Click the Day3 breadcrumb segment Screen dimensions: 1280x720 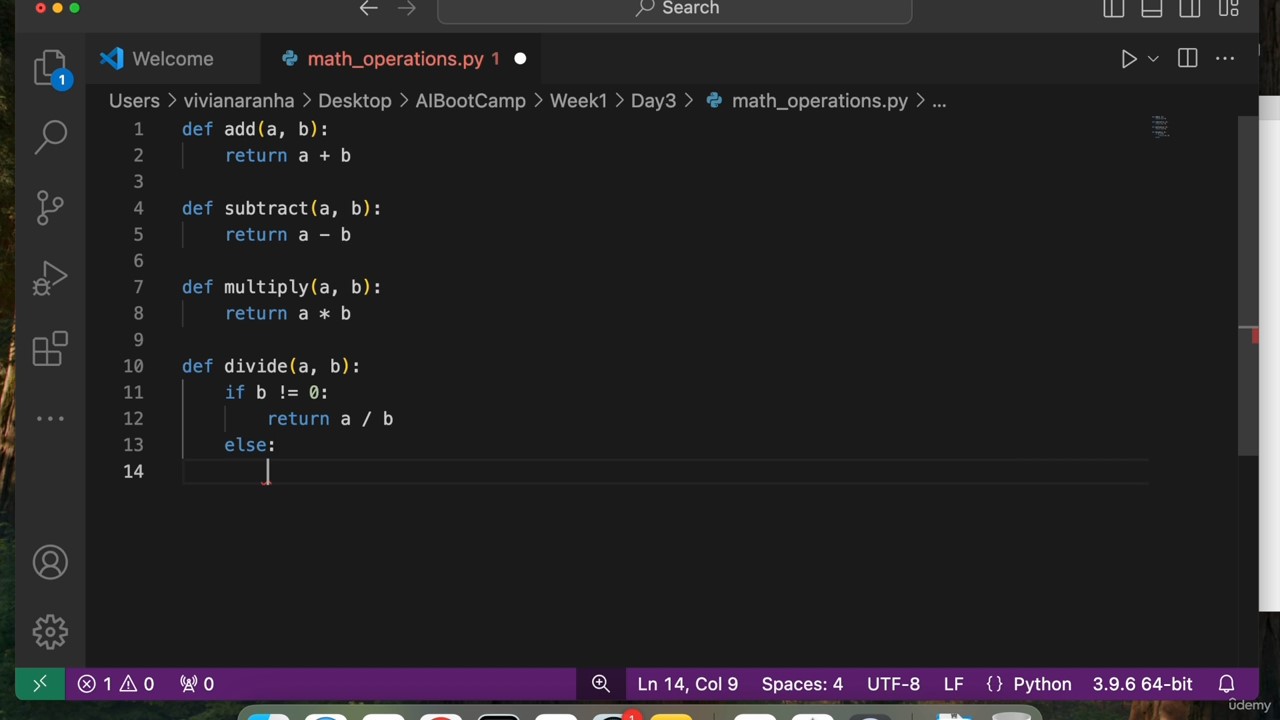tap(653, 101)
